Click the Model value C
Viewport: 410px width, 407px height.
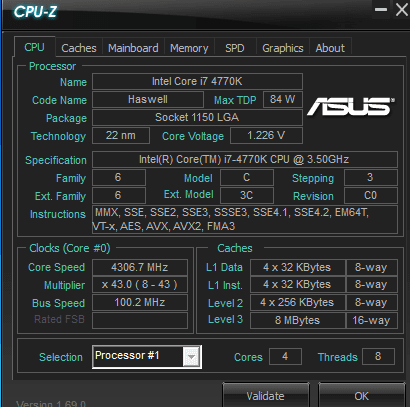click(x=247, y=177)
